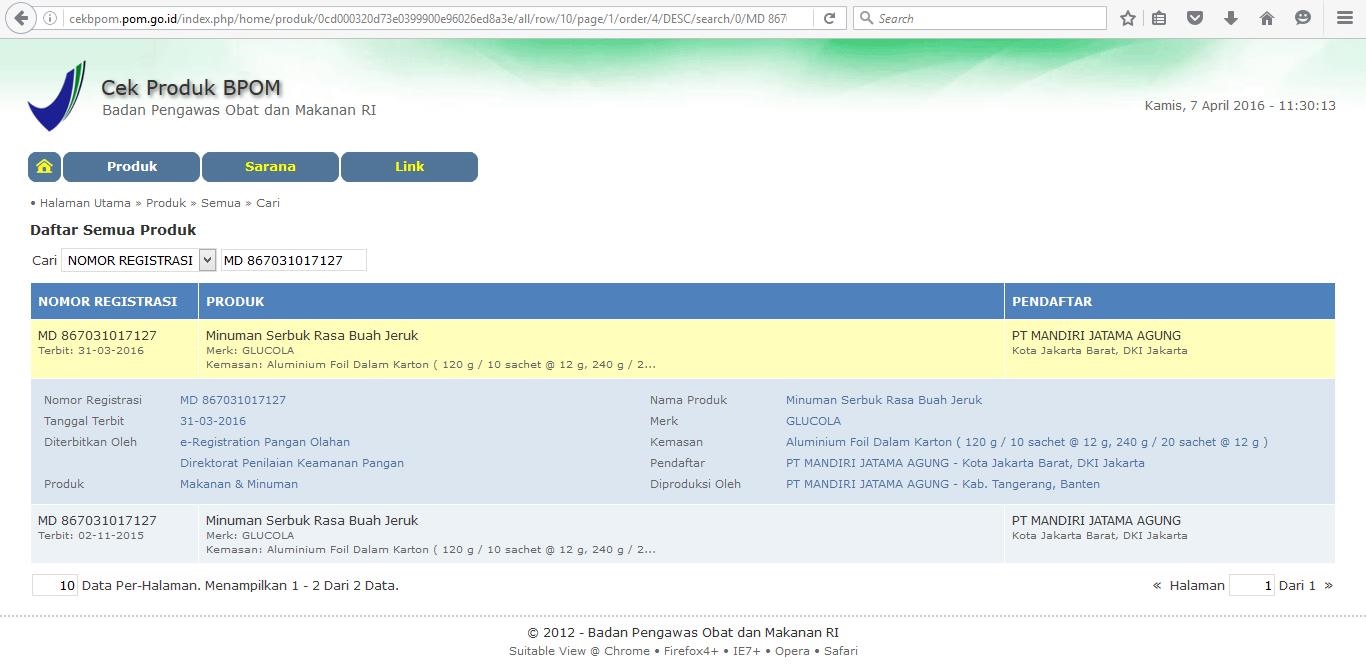Select the row issued 02-11-2015
The height and width of the screenshot is (664, 1366).
click(x=682, y=534)
